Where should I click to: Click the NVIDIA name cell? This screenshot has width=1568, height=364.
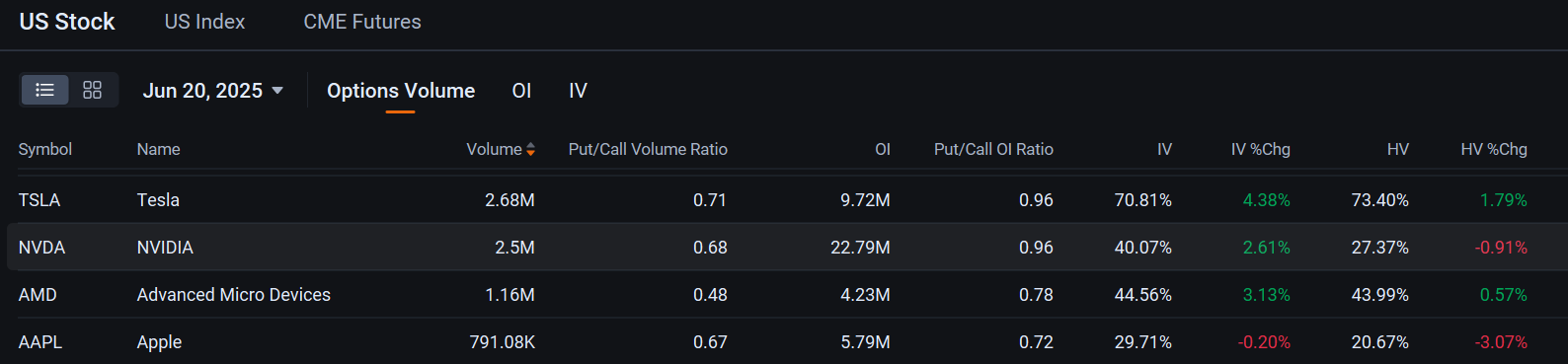[x=165, y=248]
